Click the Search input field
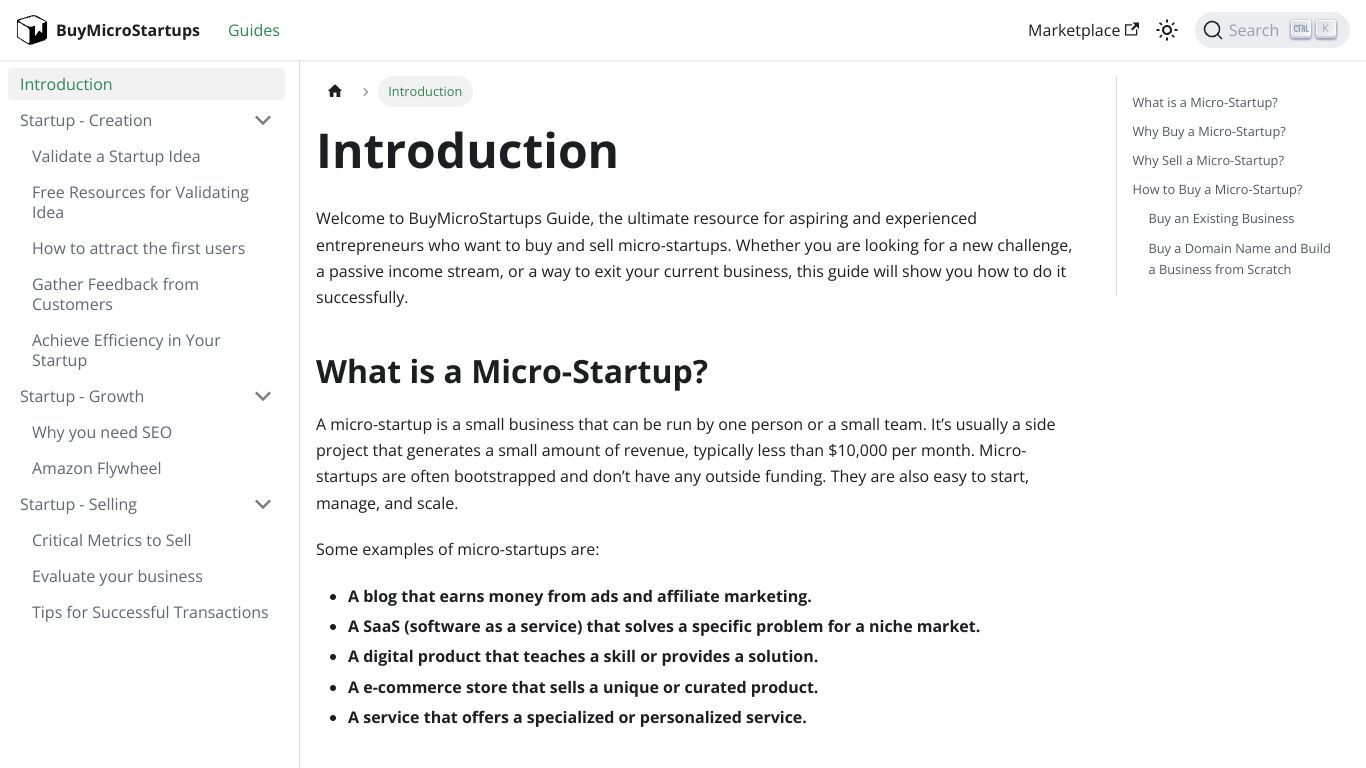The width and height of the screenshot is (1366, 768). tap(1272, 30)
